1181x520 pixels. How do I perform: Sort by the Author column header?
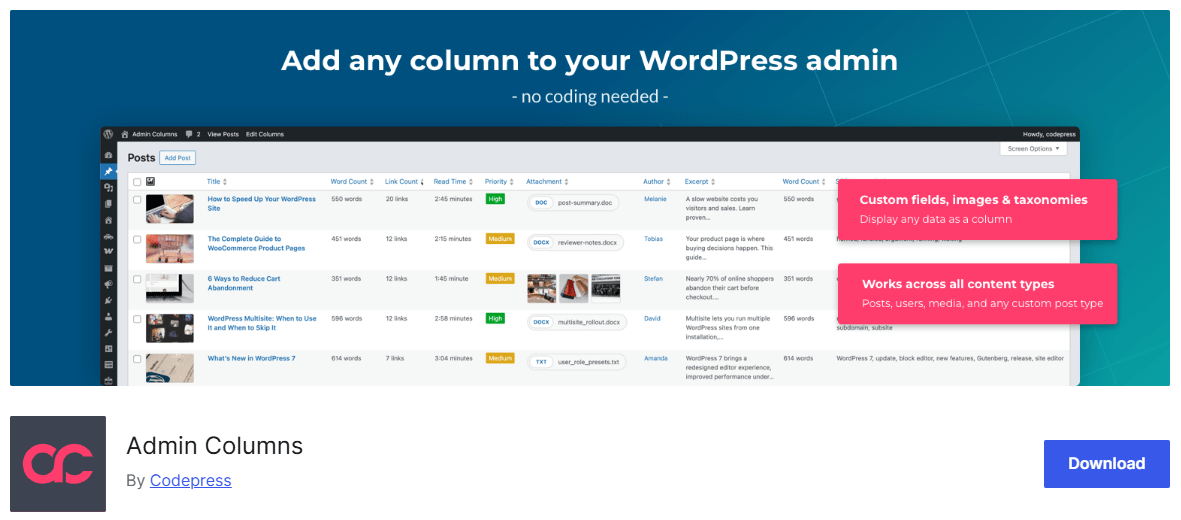point(656,182)
